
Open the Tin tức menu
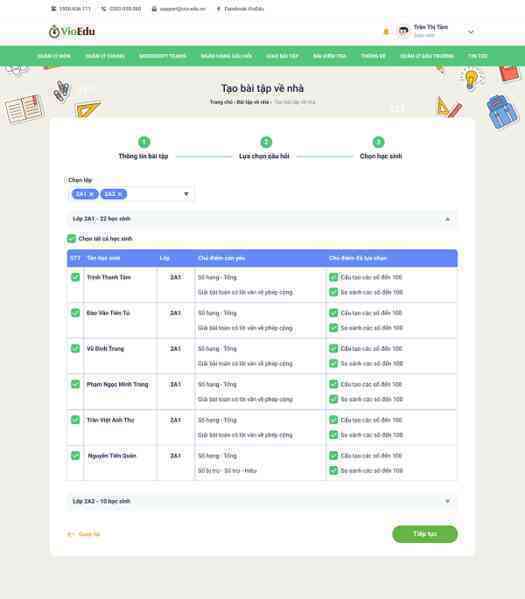pyautogui.click(x=478, y=56)
